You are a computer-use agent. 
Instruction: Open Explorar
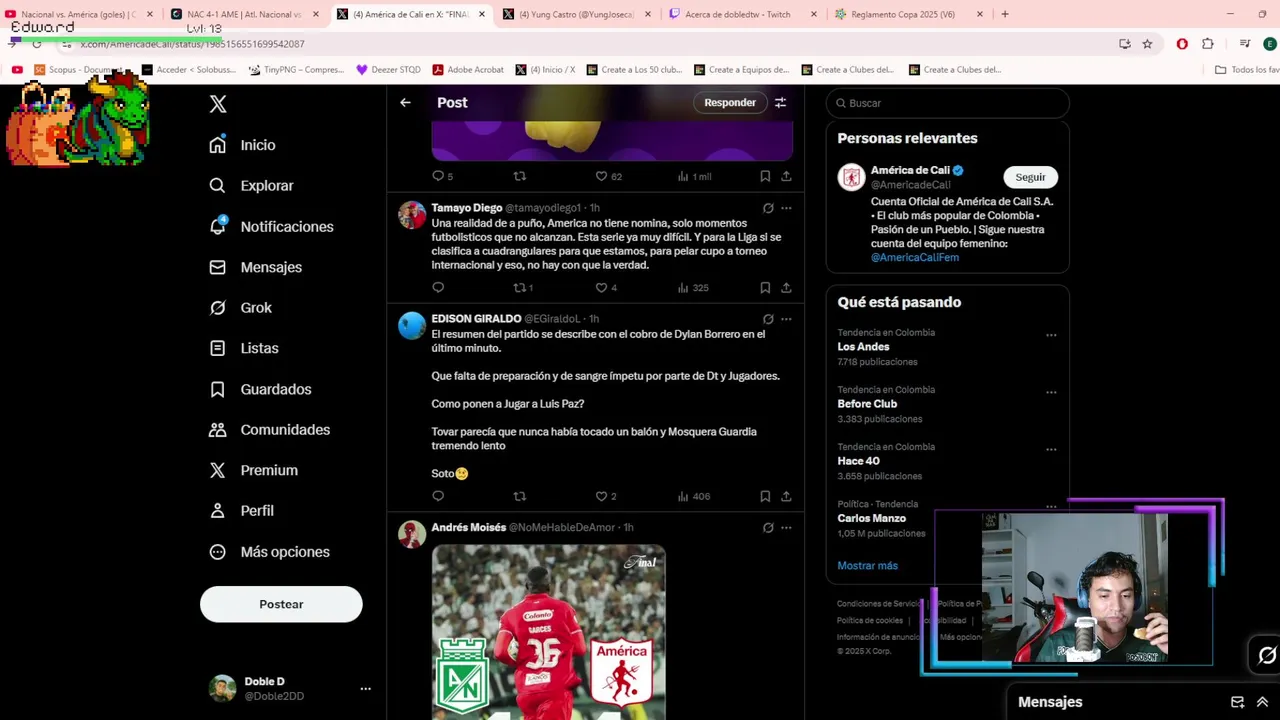coord(251,186)
